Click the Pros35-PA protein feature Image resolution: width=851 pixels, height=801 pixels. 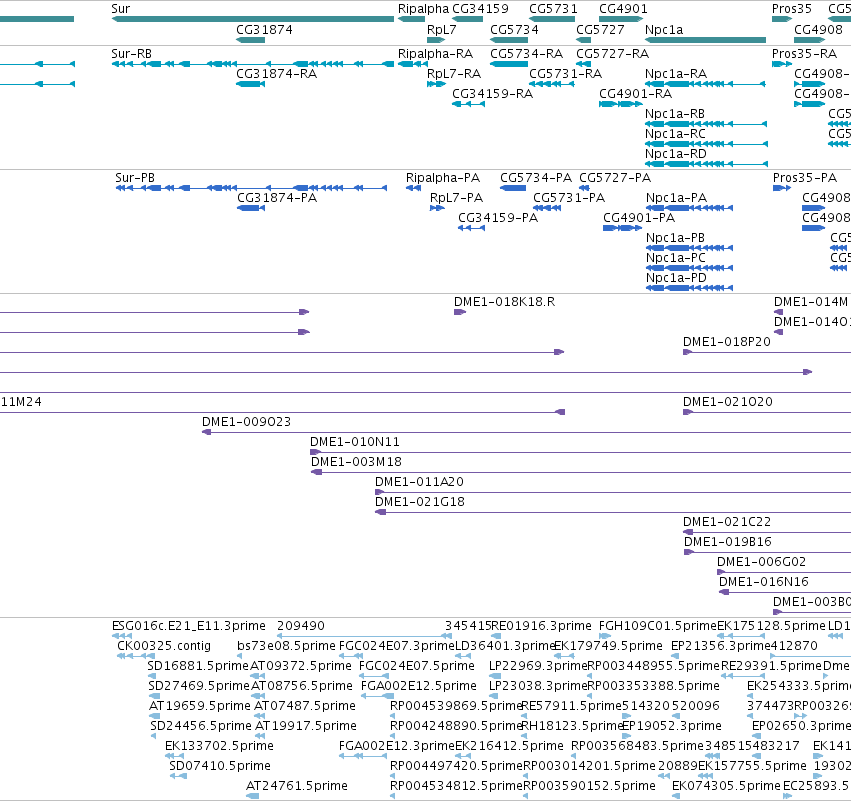[x=782, y=188]
